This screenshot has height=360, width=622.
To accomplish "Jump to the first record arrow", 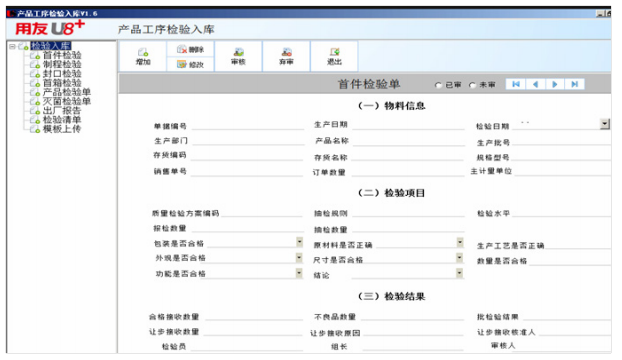I will pyautogui.click(x=516, y=84).
